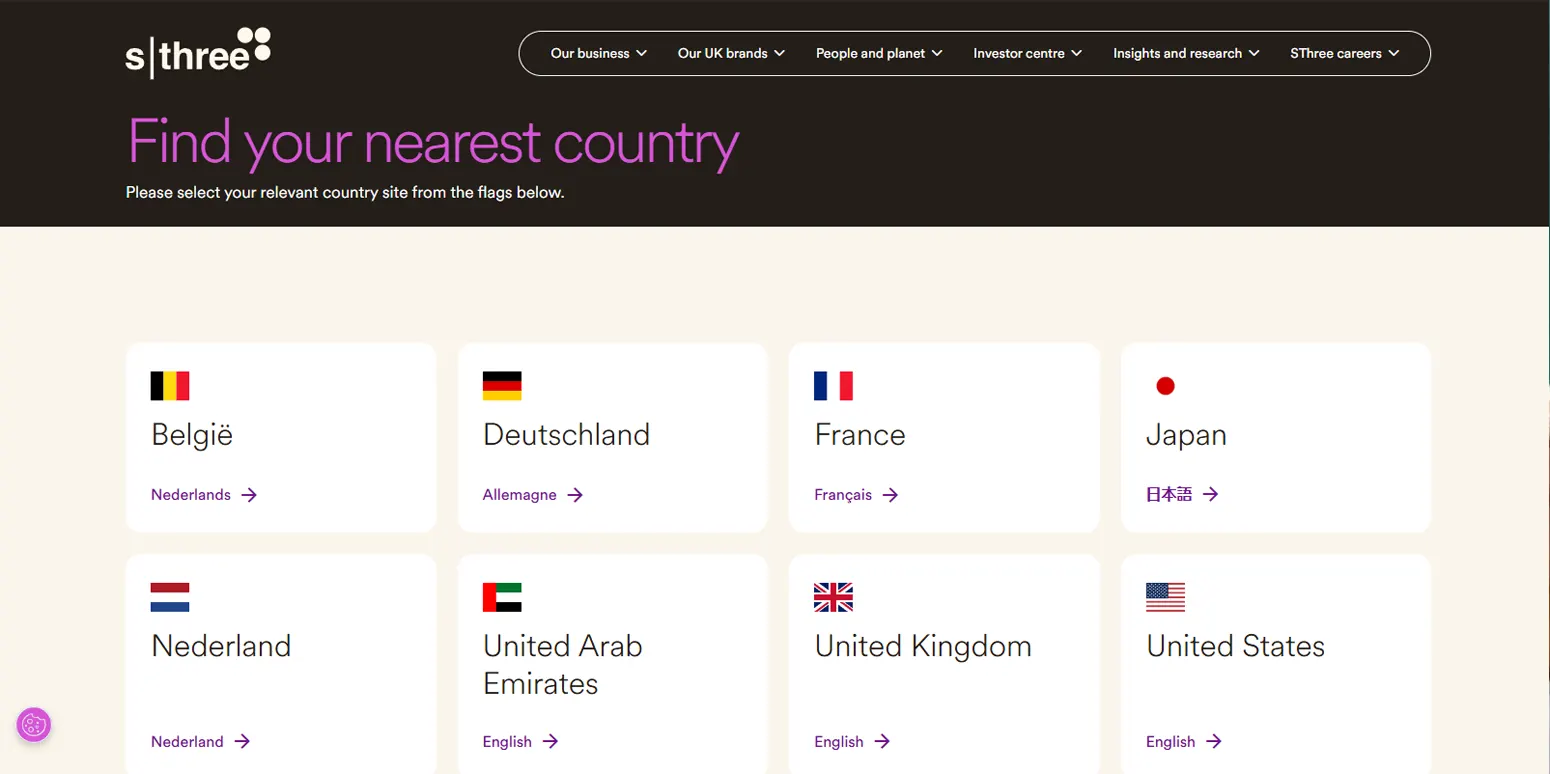Click arrow beside English under United Arab Emirates
The width and height of the screenshot is (1550, 774).
point(550,741)
